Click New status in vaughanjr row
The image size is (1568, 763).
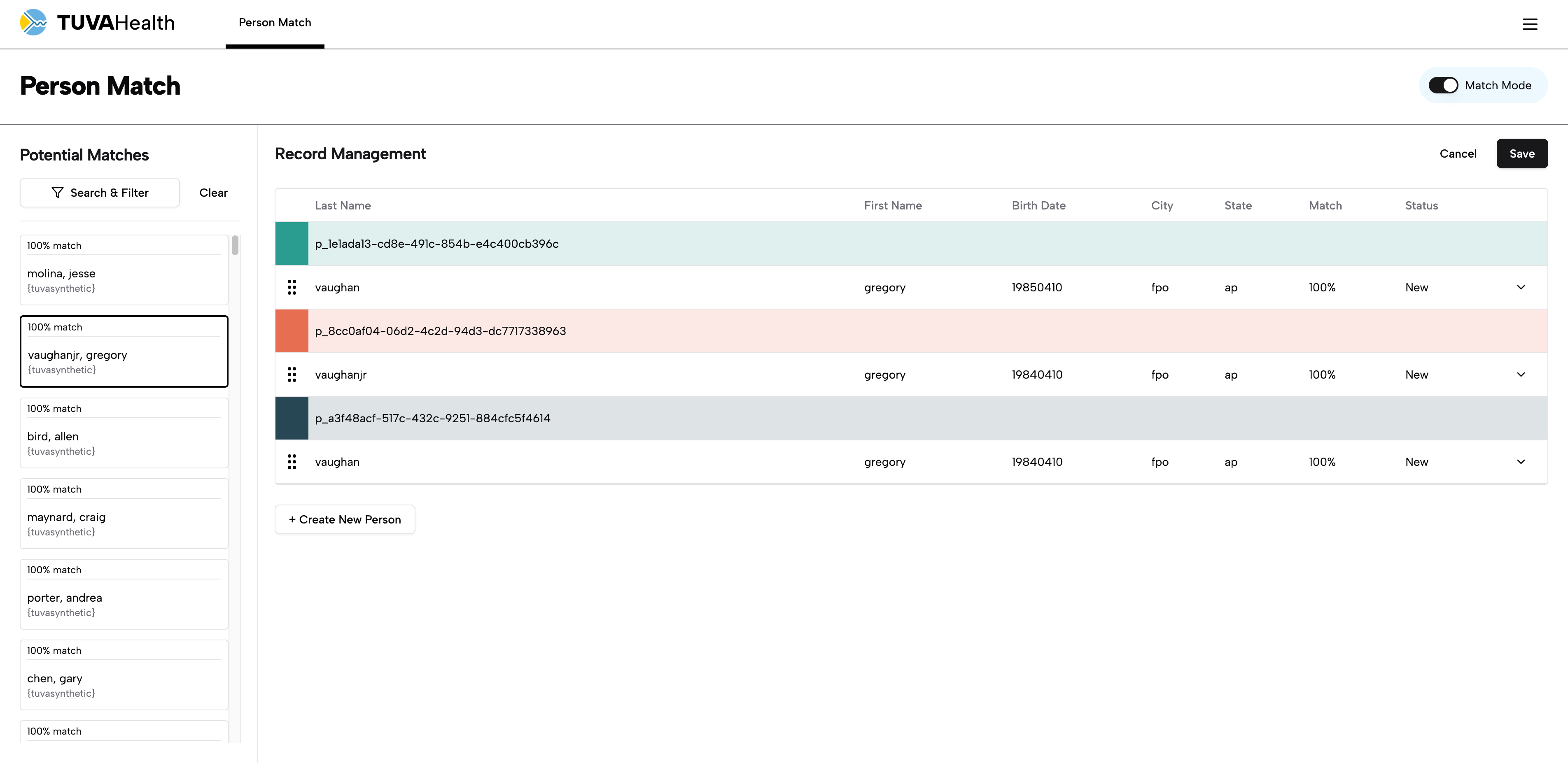[1416, 375]
